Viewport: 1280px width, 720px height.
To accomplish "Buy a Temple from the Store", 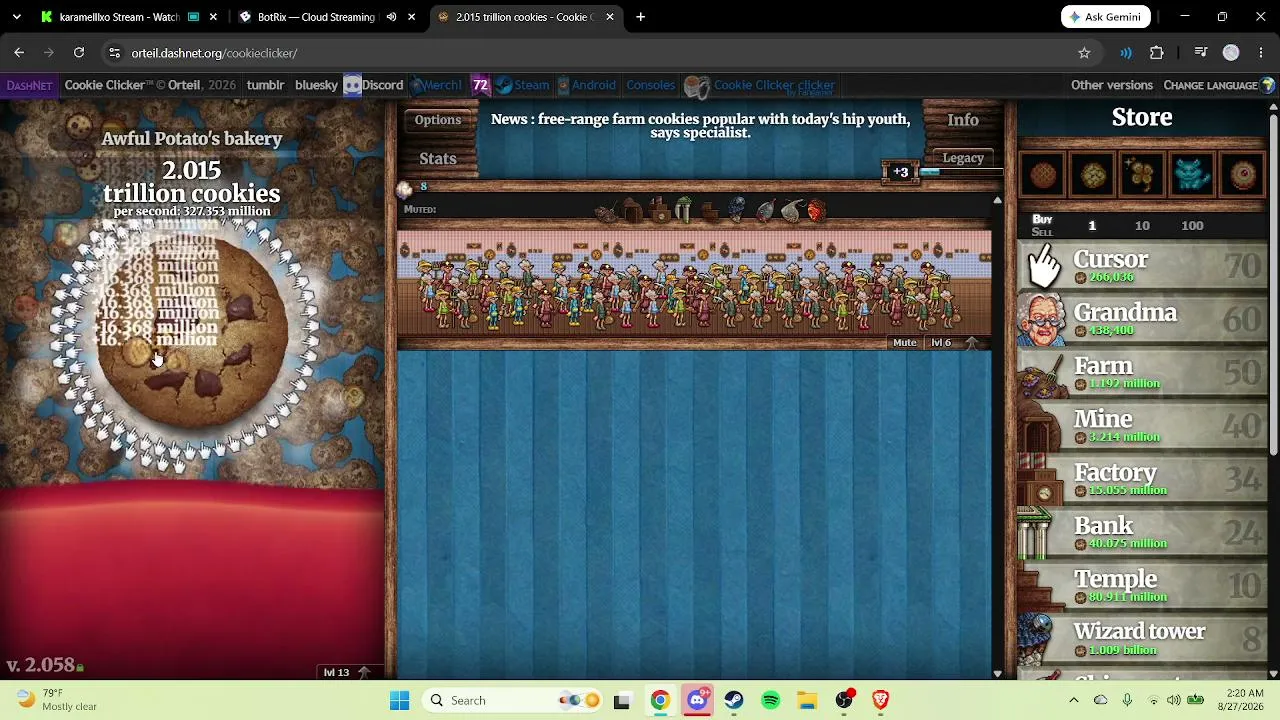I will 1142,585.
